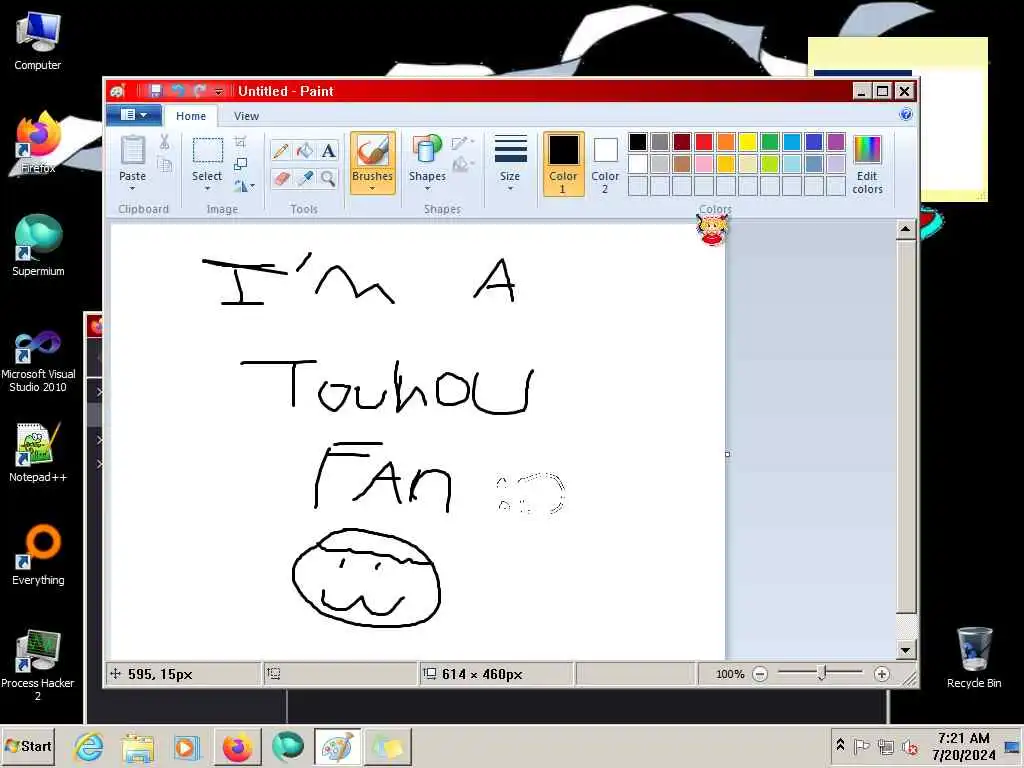Open Notepad++ desktop shortcut
The height and width of the screenshot is (768, 1024).
click(38, 452)
